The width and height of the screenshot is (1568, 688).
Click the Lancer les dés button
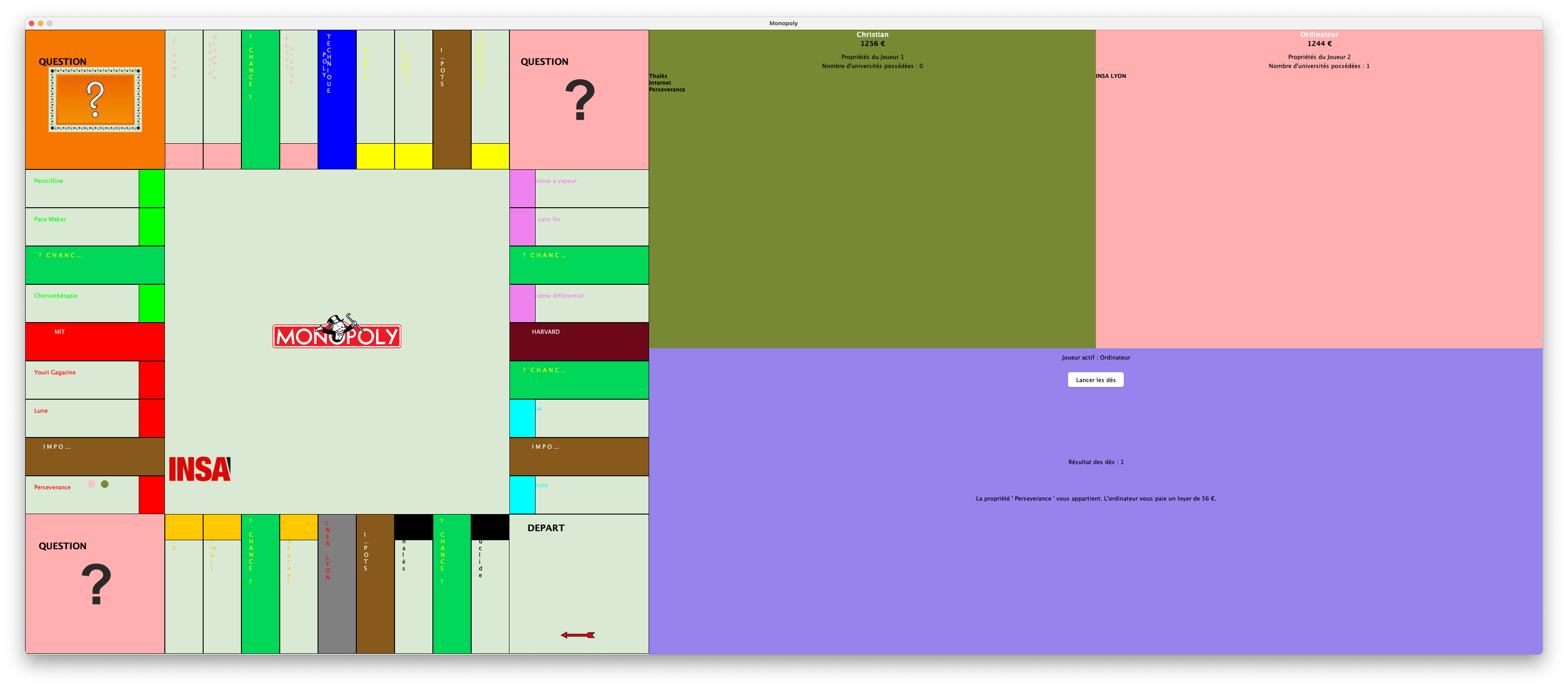[x=1095, y=380]
